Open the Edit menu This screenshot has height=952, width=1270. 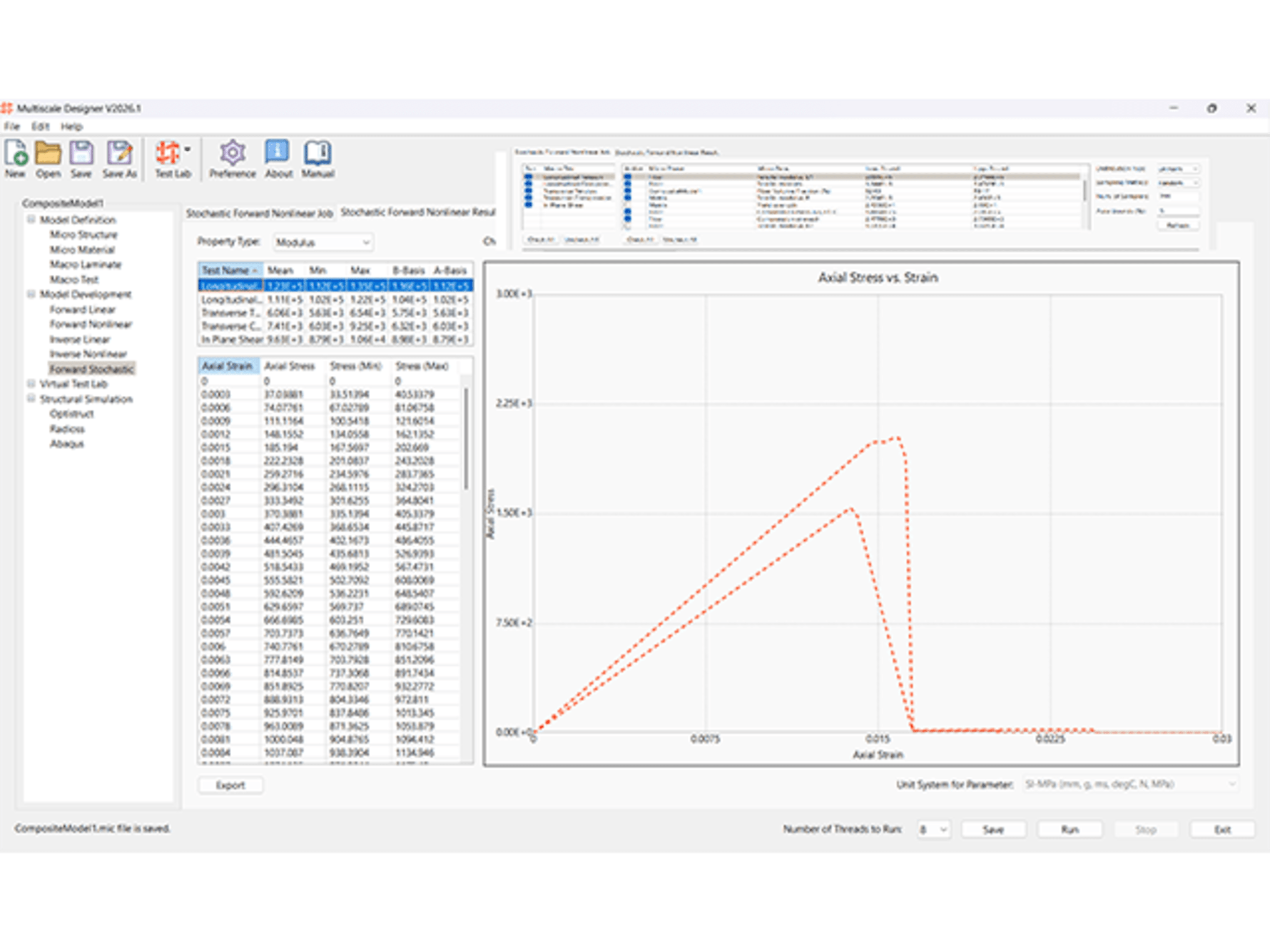coord(40,126)
